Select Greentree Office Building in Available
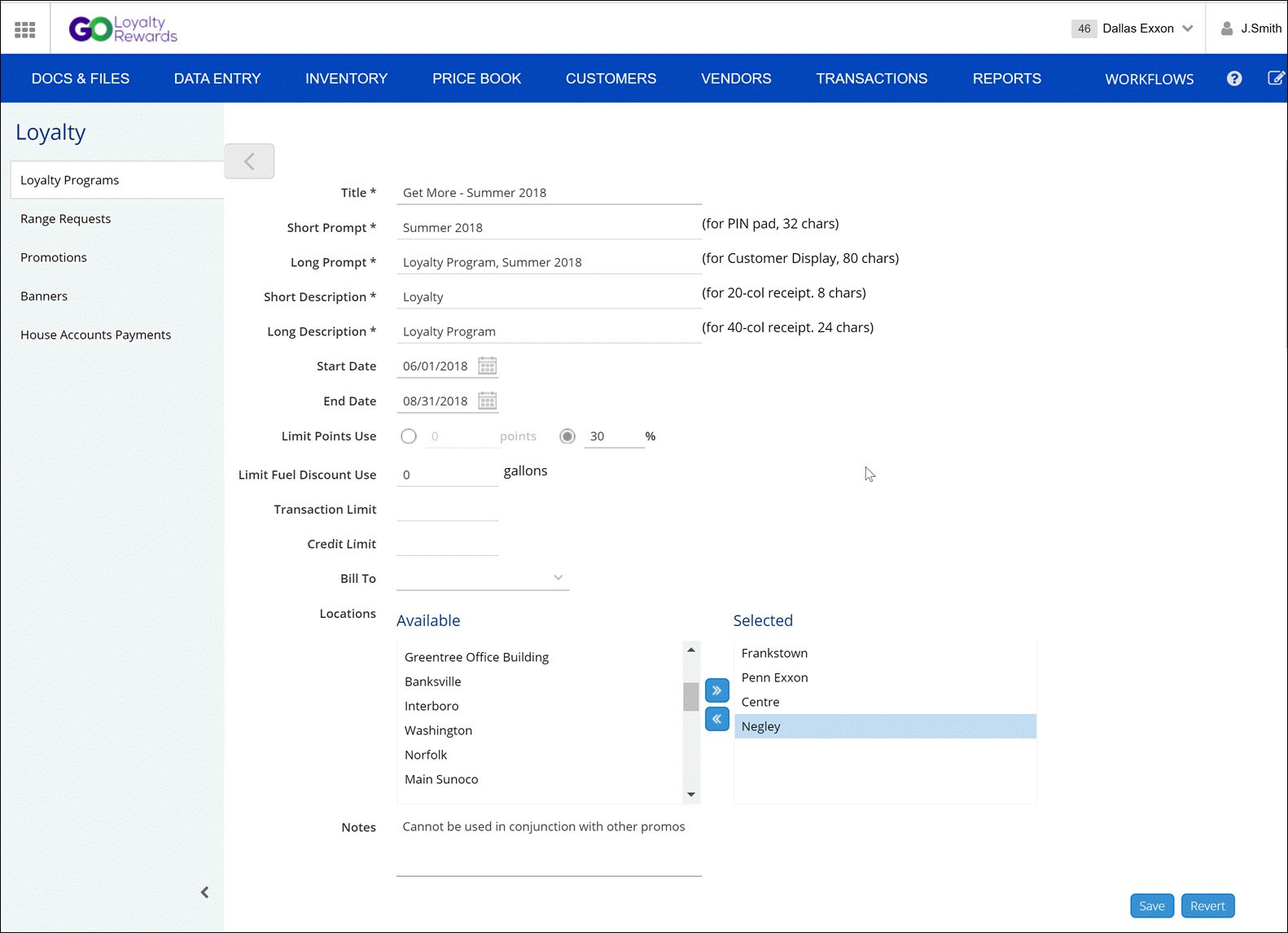The width and height of the screenshot is (1288, 933). [540, 657]
